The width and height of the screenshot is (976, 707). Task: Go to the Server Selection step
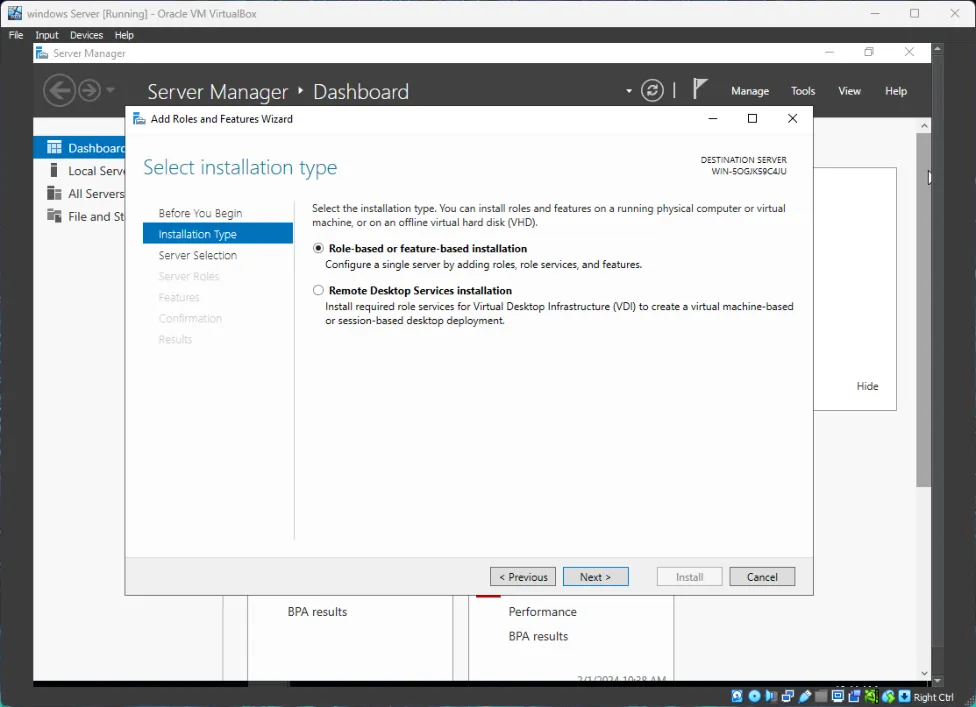pyautogui.click(x=197, y=255)
